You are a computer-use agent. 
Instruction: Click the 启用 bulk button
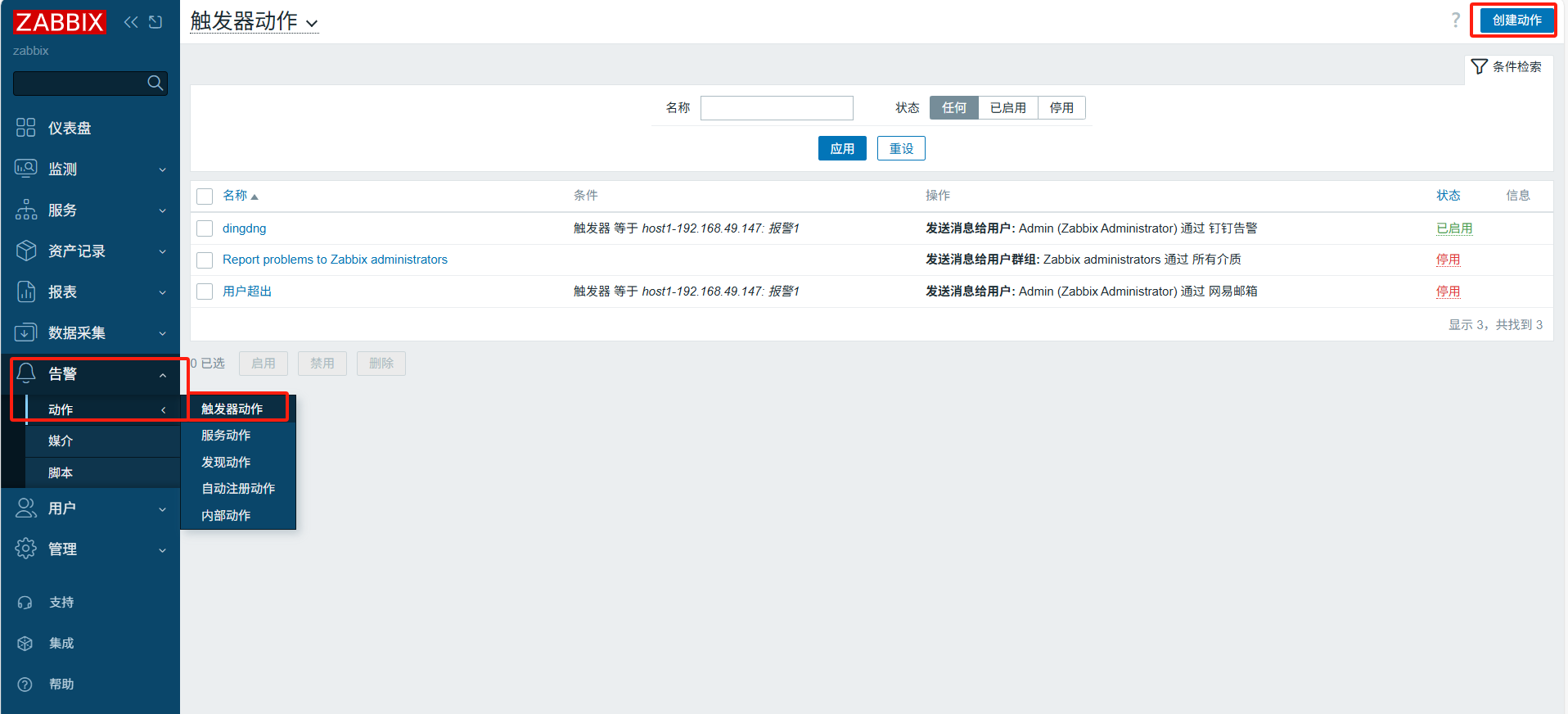[x=264, y=364]
